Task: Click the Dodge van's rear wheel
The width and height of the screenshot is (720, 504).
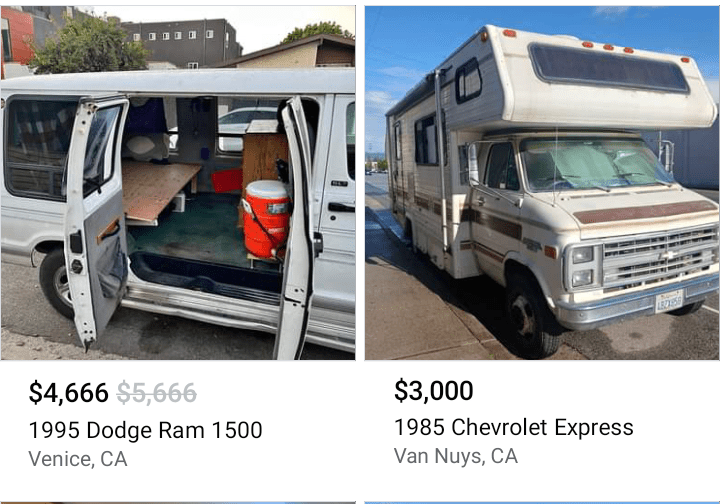Action: [x=57, y=284]
